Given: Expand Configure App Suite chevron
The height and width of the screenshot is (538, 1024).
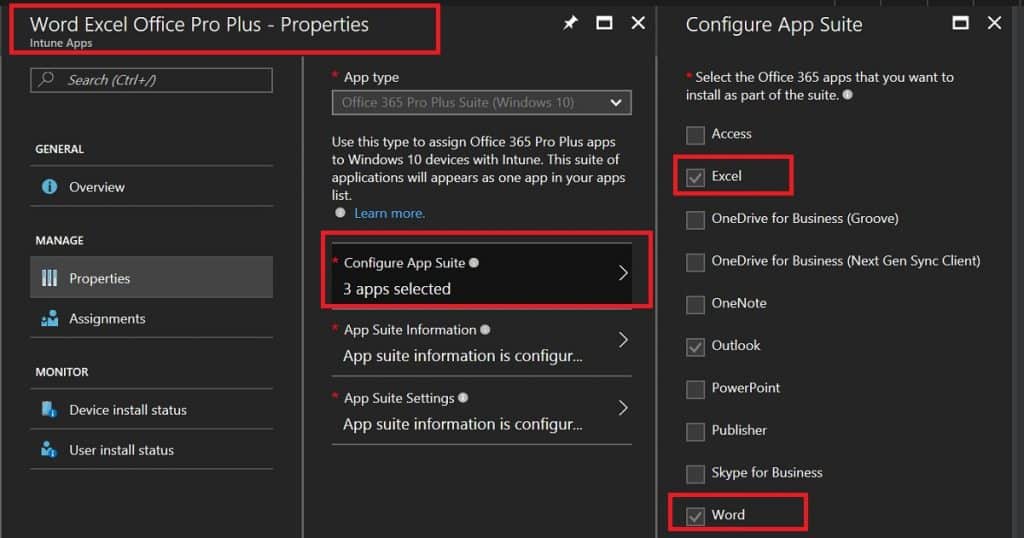Looking at the screenshot, I should click(x=623, y=273).
